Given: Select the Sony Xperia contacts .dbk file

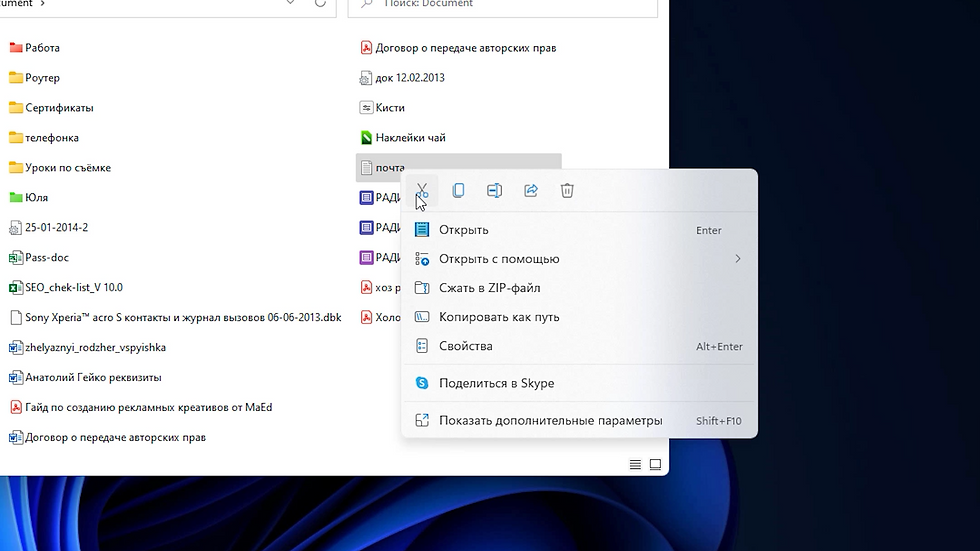Looking at the screenshot, I should pyautogui.click(x=175, y=317).
